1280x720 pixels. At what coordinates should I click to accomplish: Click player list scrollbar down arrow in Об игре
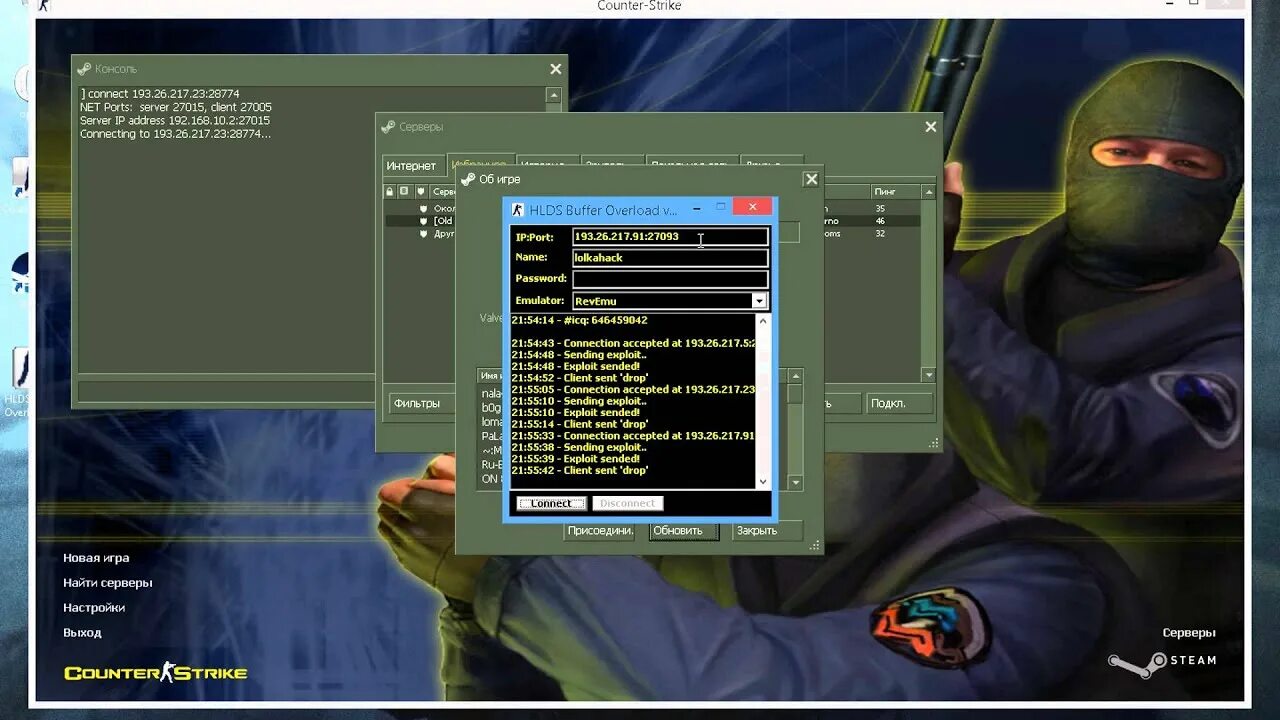(796, 483)
